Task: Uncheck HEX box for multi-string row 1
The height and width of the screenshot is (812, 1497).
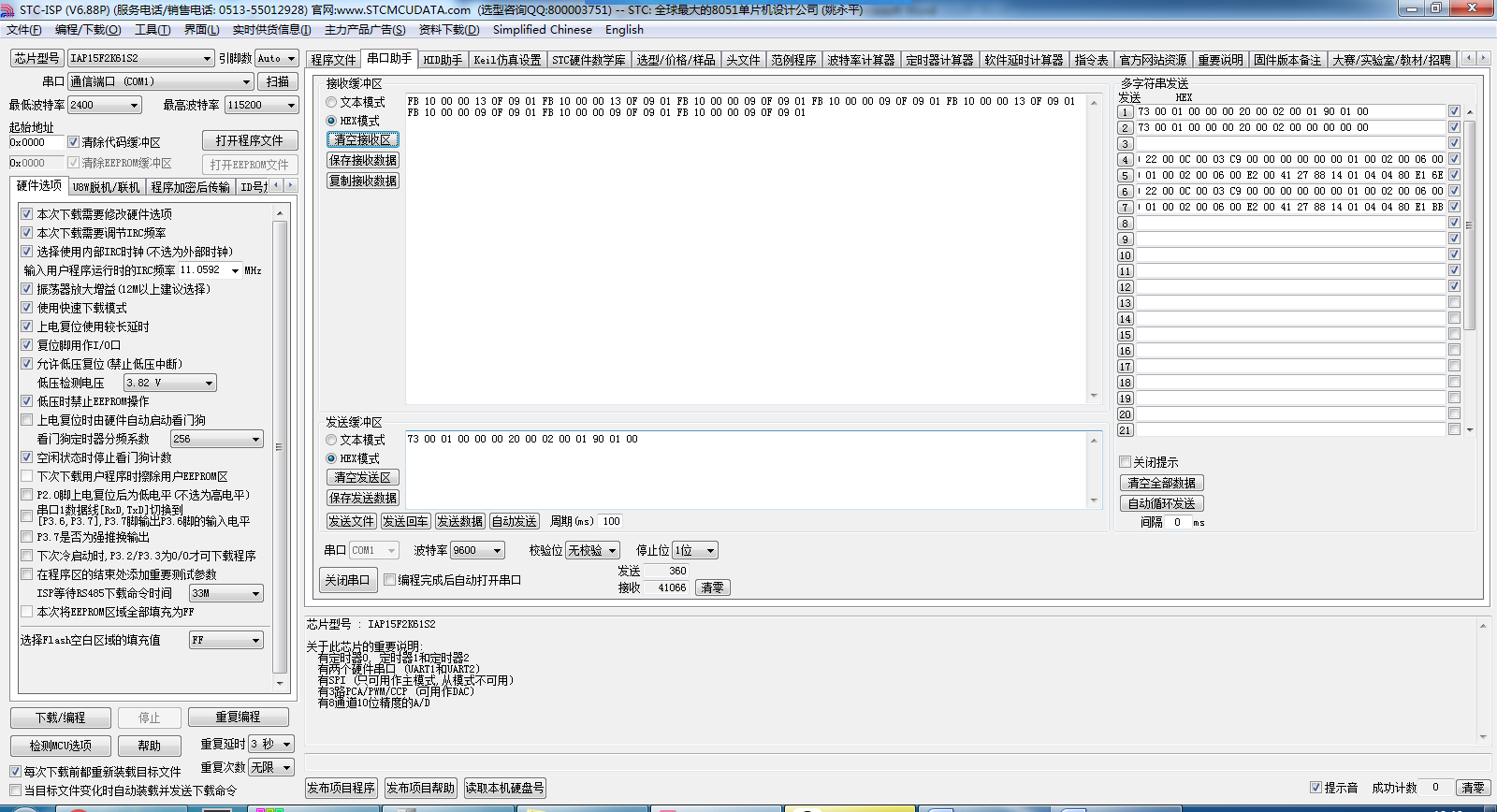Action: coord(1454,111)
